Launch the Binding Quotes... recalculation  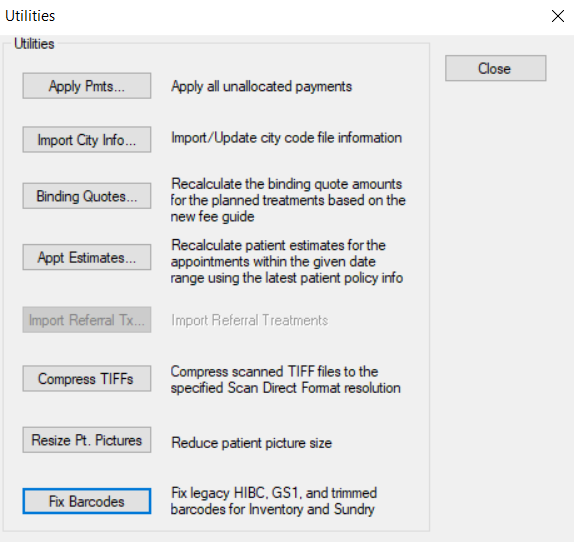[87, 196]
